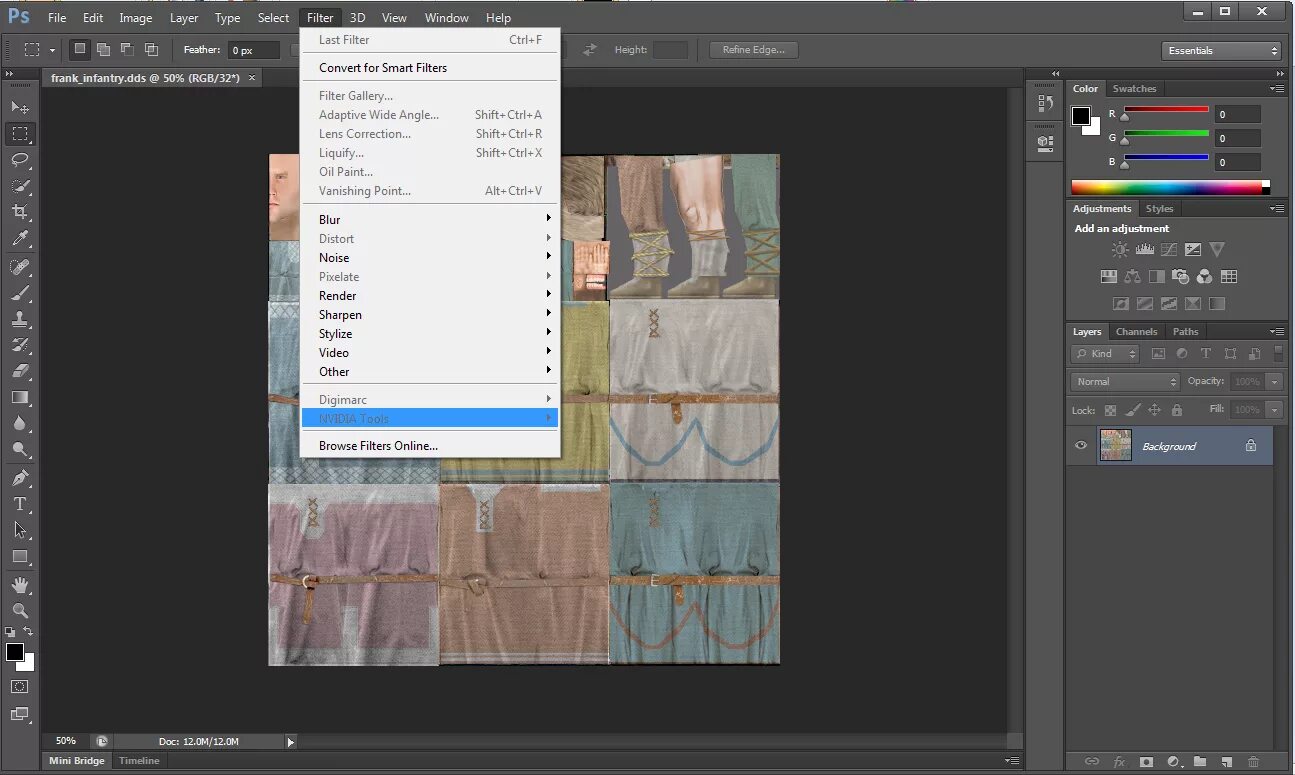Open the Timeline tab
The width and height of the screenshot is (1295, 775).
click(x=139, y=761)
